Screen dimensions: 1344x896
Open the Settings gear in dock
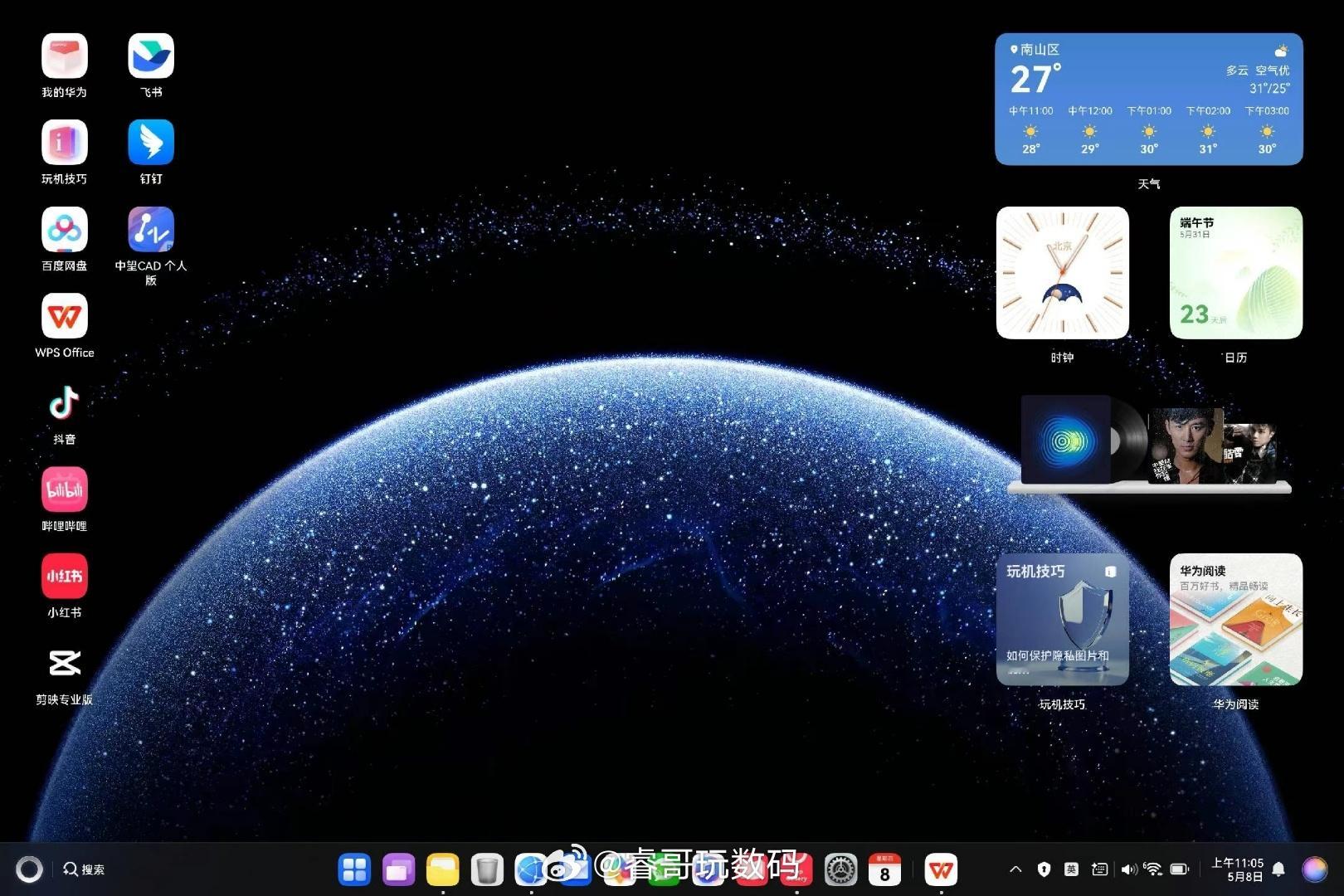[840, 869]
